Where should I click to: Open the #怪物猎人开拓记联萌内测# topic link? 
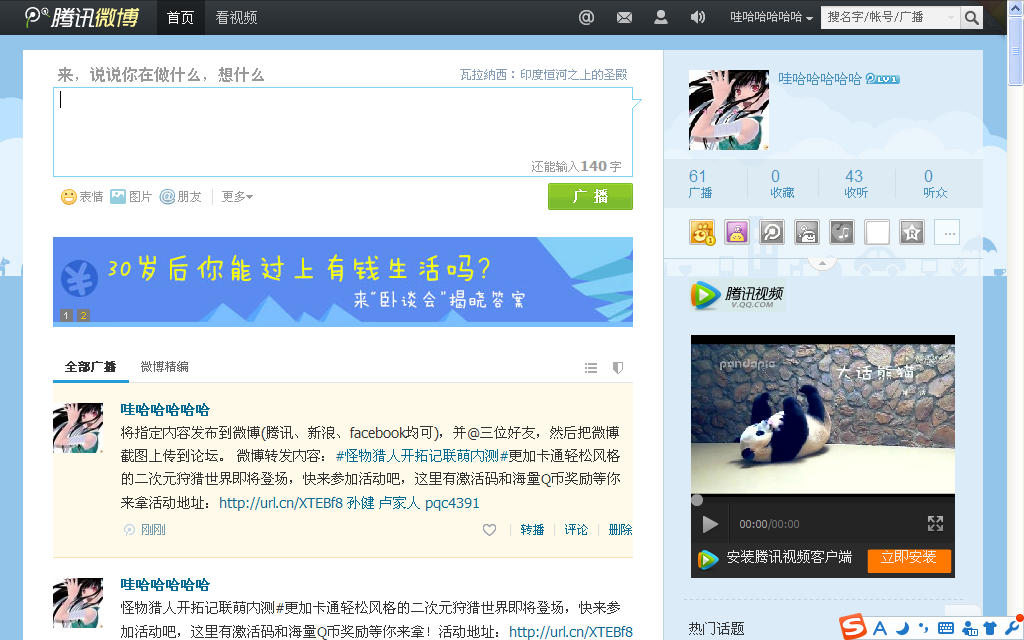click(x=422, y=456)
